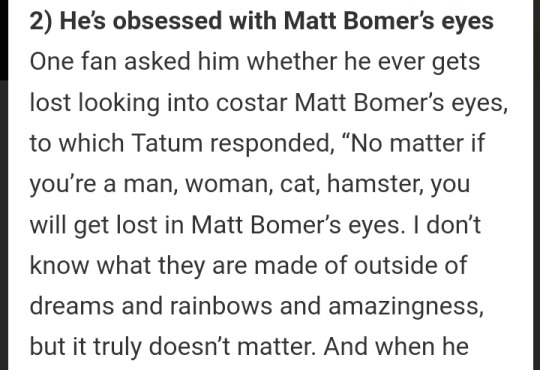Click the name "Tatum" in the text
540x370 pixels.
point(167,143)
